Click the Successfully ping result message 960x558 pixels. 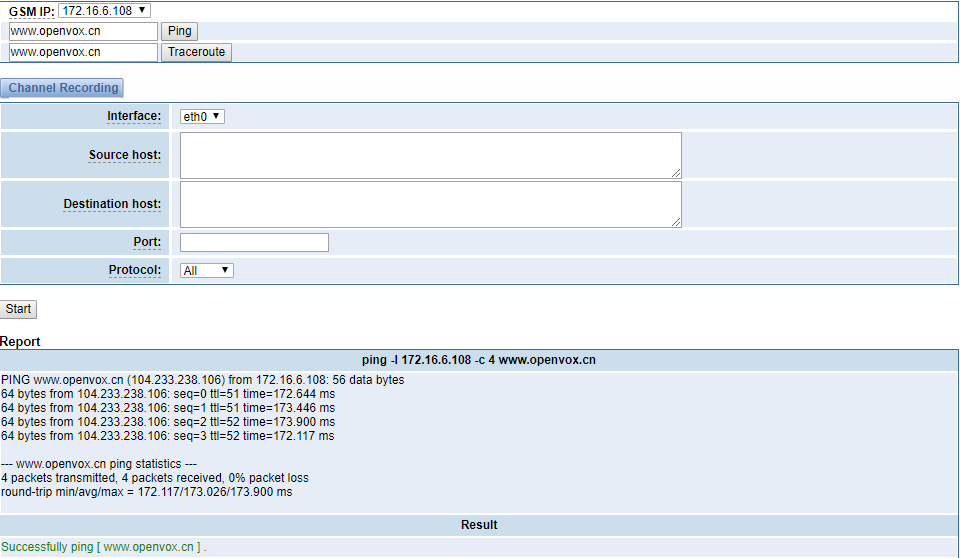[x=103, y=547]
